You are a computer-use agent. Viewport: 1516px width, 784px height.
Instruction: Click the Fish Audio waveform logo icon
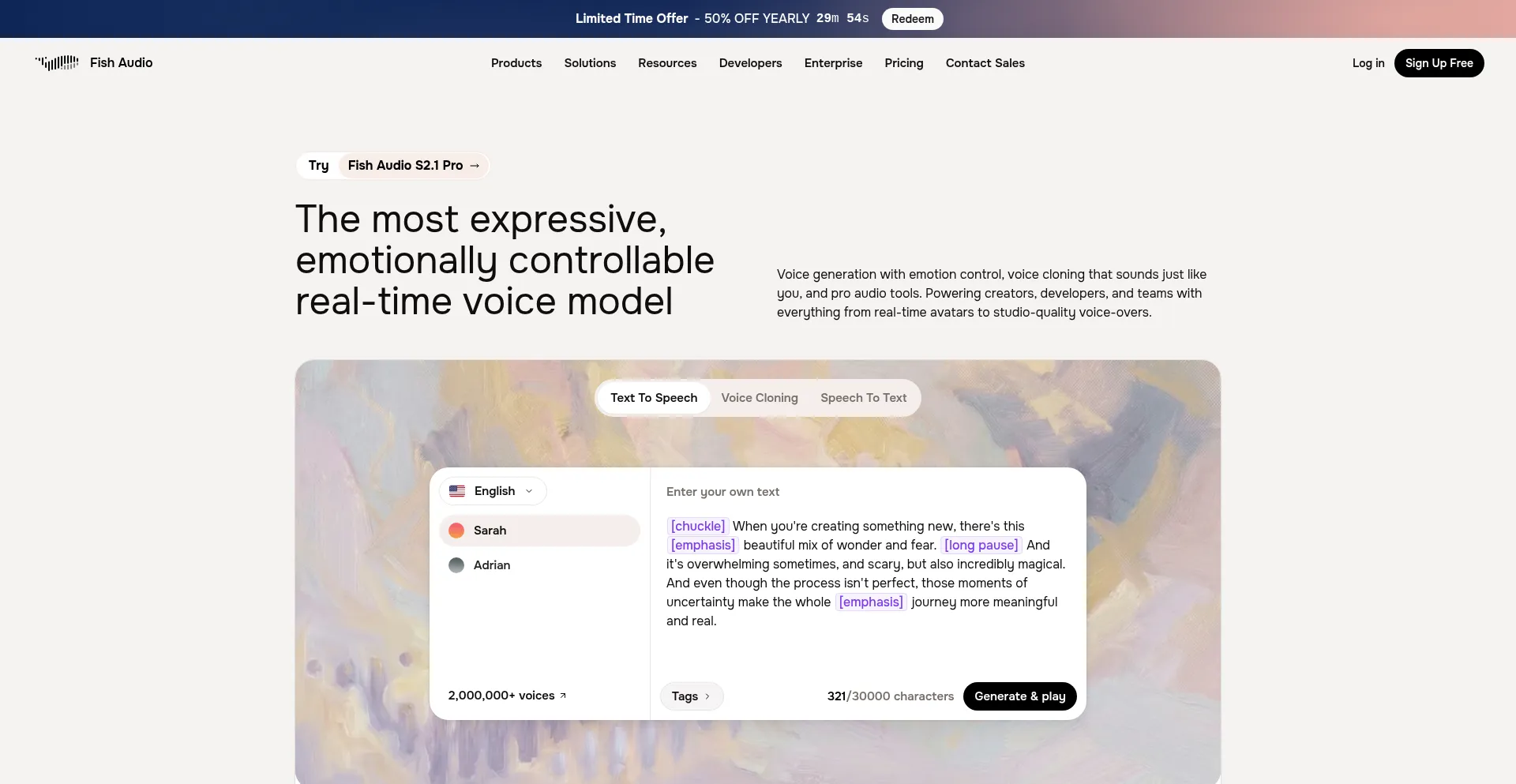coord(57,63)
